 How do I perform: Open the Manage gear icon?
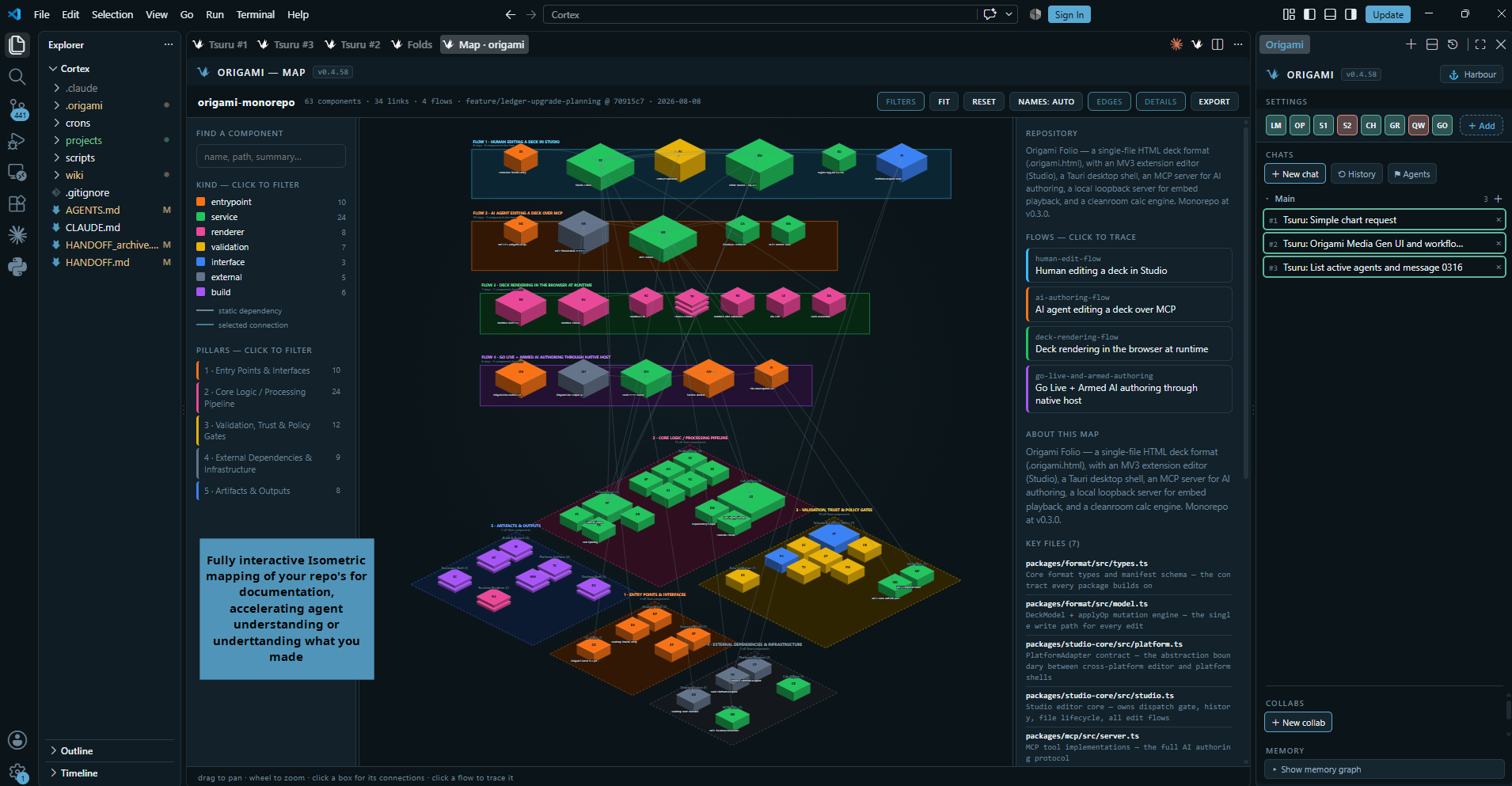pyautogui.click(x=17, y=772)
